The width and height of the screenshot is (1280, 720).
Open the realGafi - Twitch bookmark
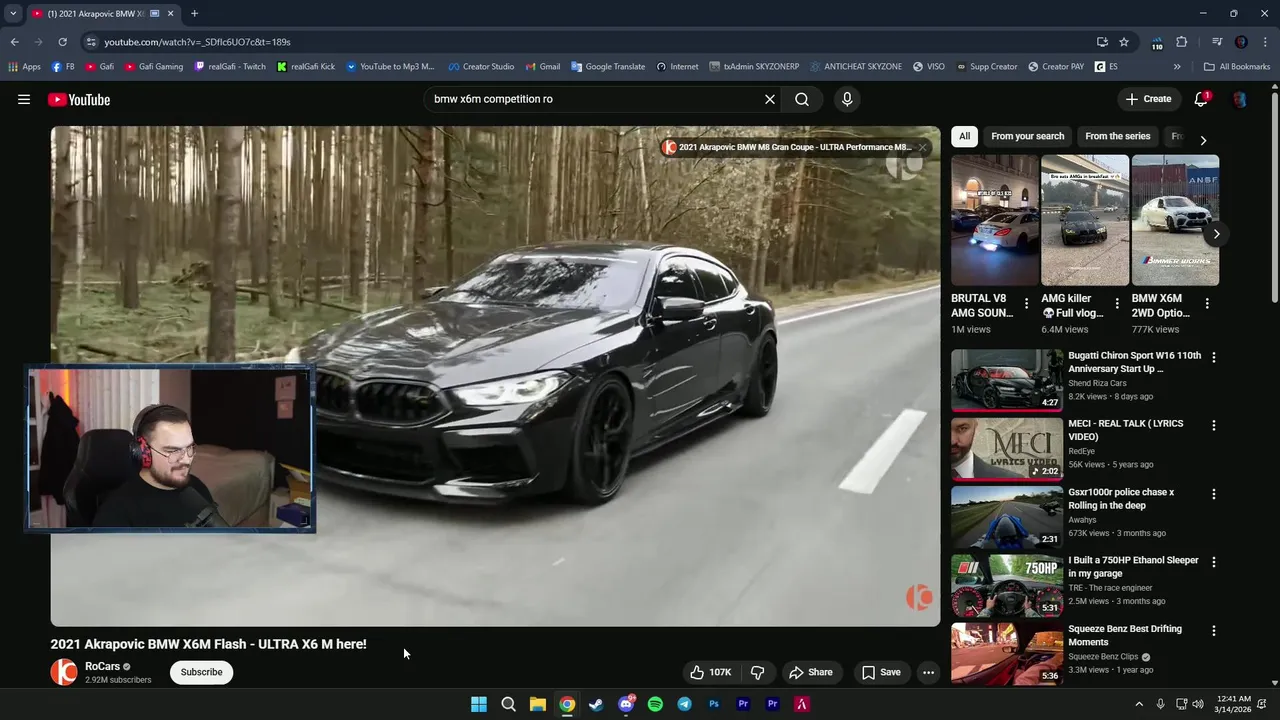click(229, 67)
